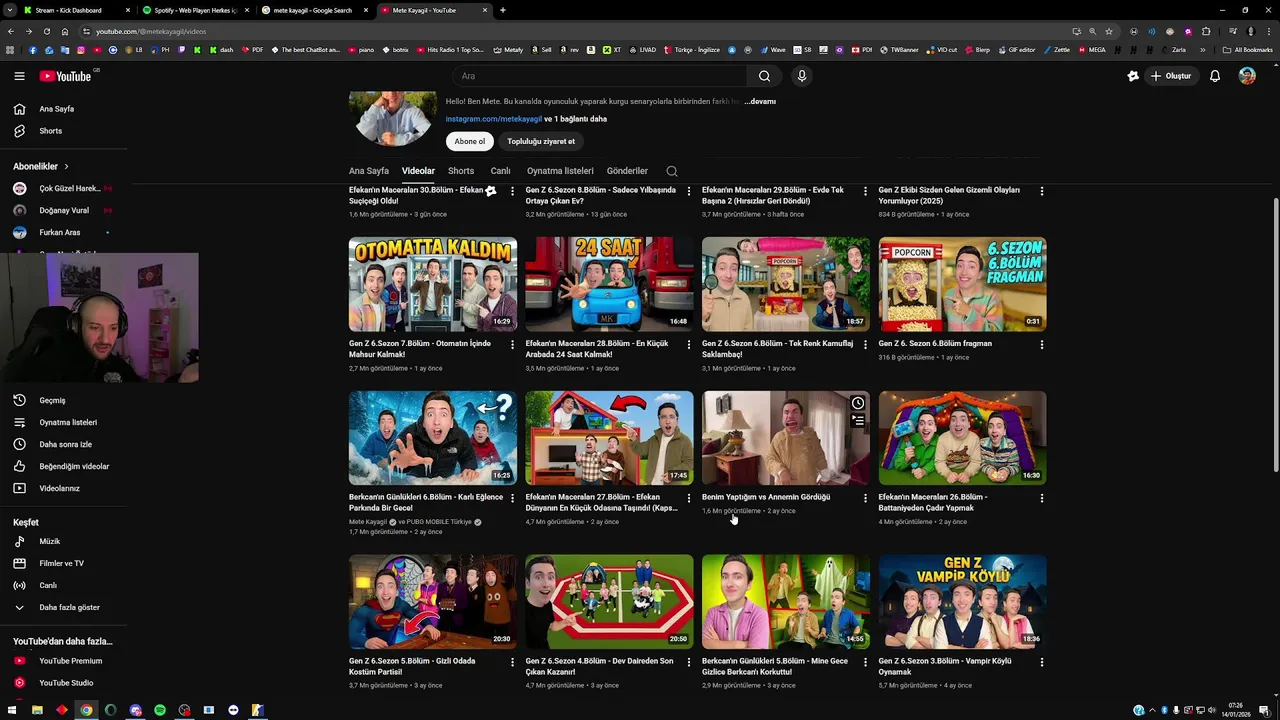
Task: Open Geçmiş history in sidebar
Action: coord(52,400)
